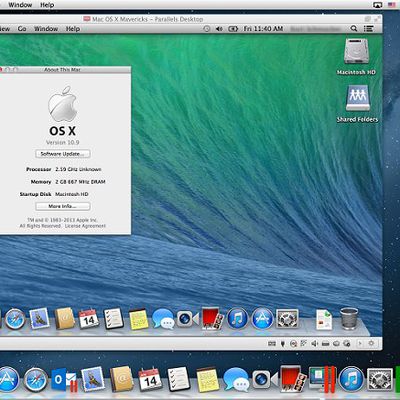Enter full screen from Parallels title bar

point(376,19)
